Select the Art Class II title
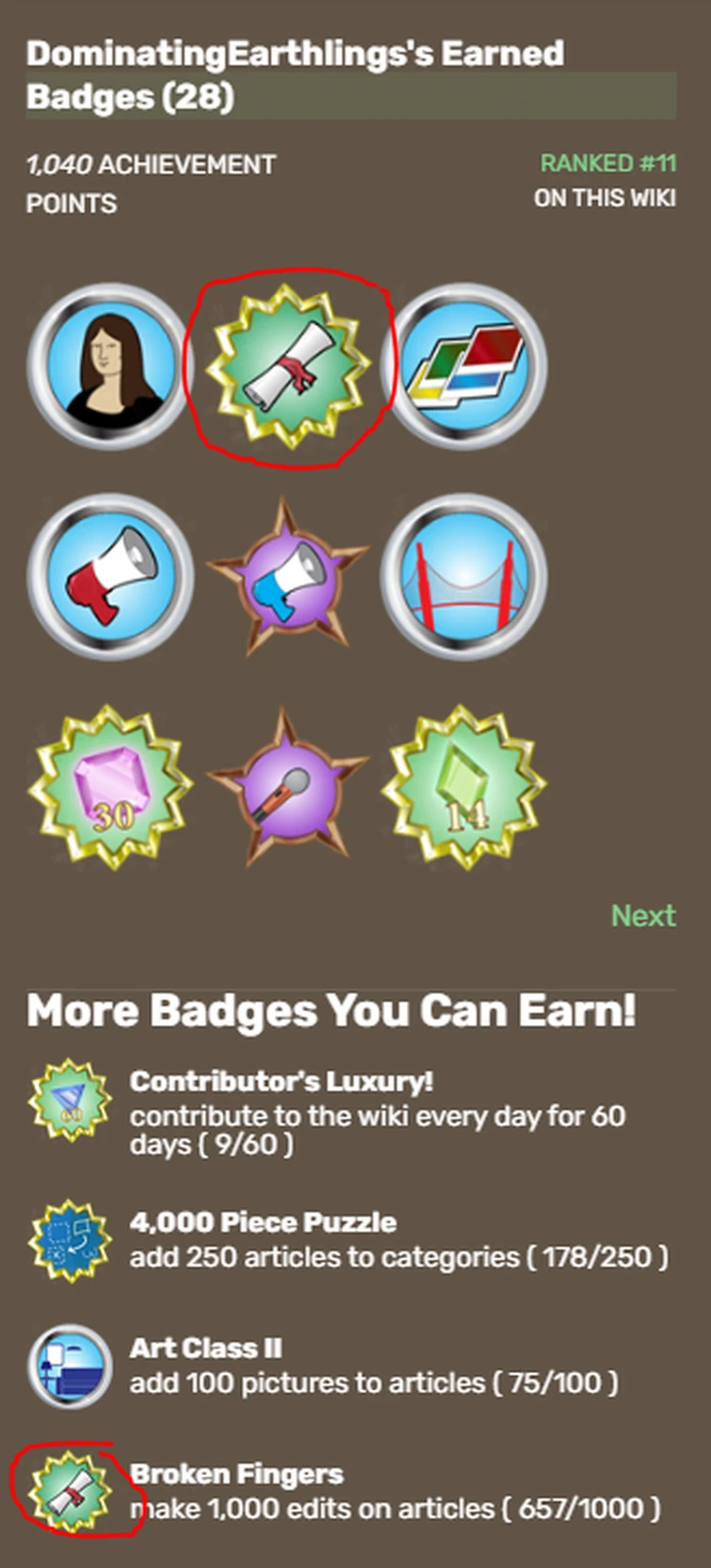Viewport: 711px width, 1568px height. coord(205,1348)
